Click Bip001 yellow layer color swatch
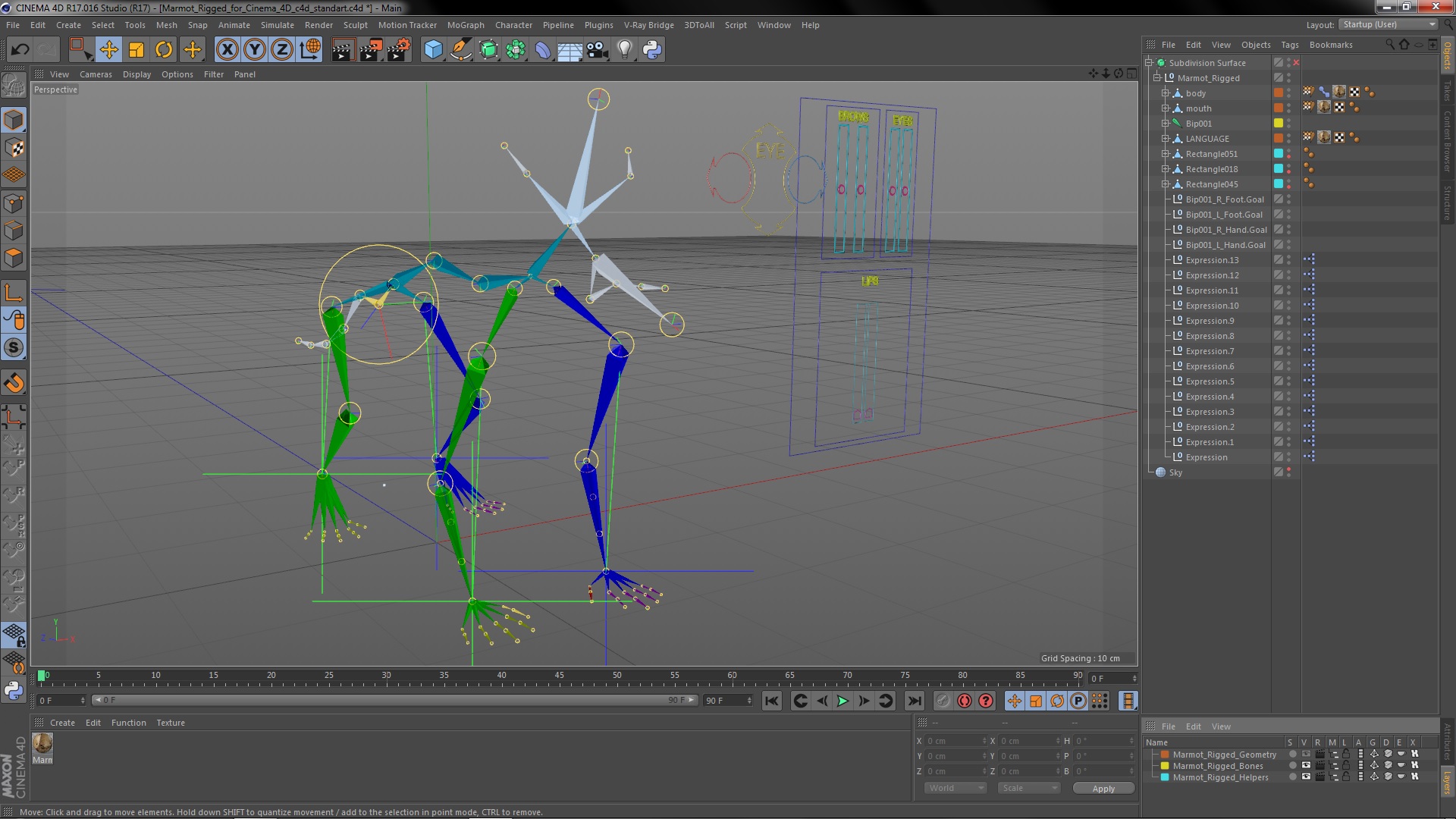Image resolution: width=1456 pixels, height=819 pixels. 1279,124
